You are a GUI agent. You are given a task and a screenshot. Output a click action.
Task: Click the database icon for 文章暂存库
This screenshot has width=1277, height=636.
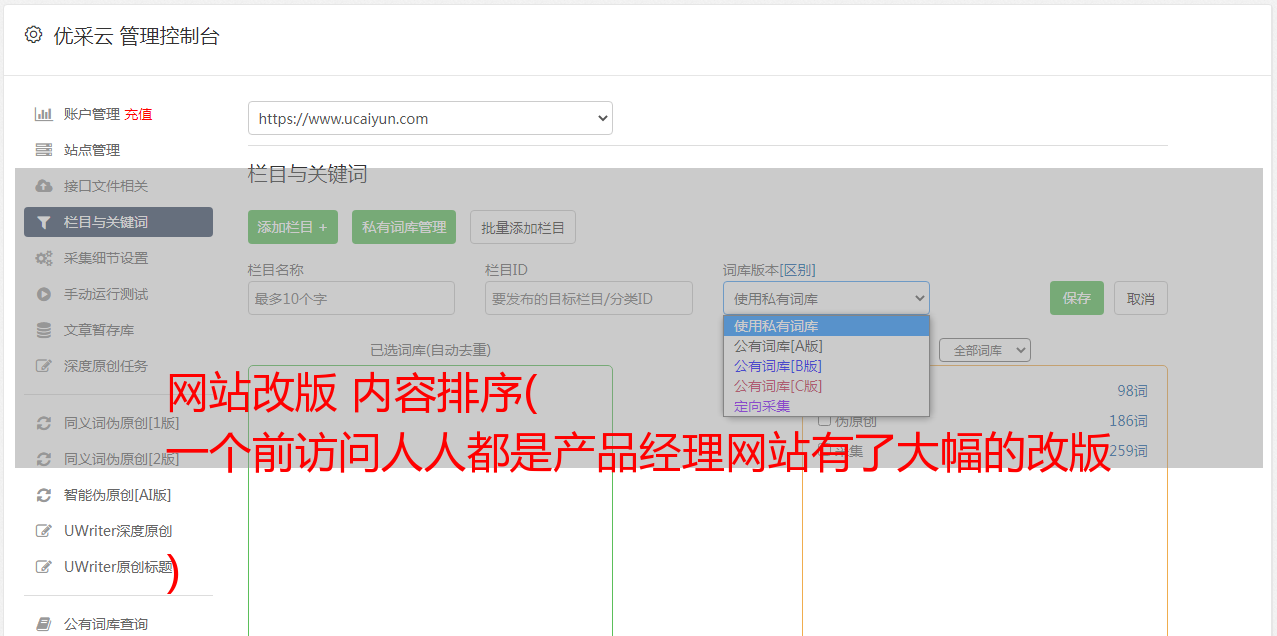click(44, 330)
